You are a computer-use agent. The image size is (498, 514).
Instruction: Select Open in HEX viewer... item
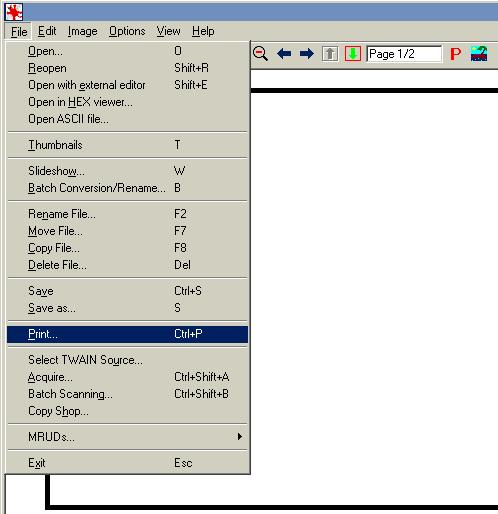(x=127, y=102)
